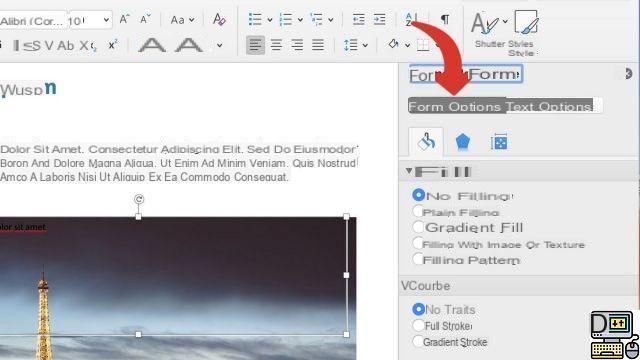Switch to the Form Options tab
This screenshot has width=640, height=360.
tap(454, 107)
